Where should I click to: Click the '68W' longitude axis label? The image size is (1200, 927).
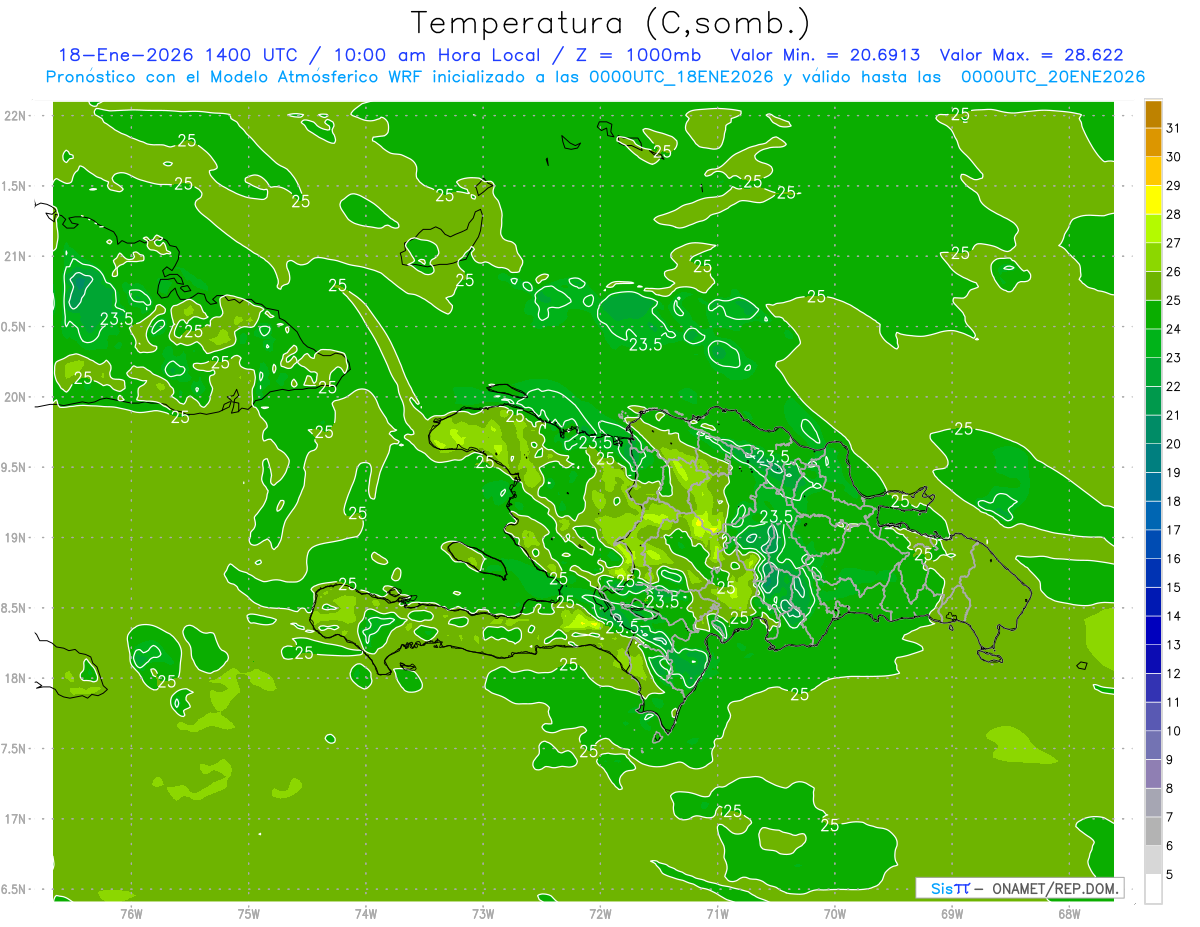1069,913
